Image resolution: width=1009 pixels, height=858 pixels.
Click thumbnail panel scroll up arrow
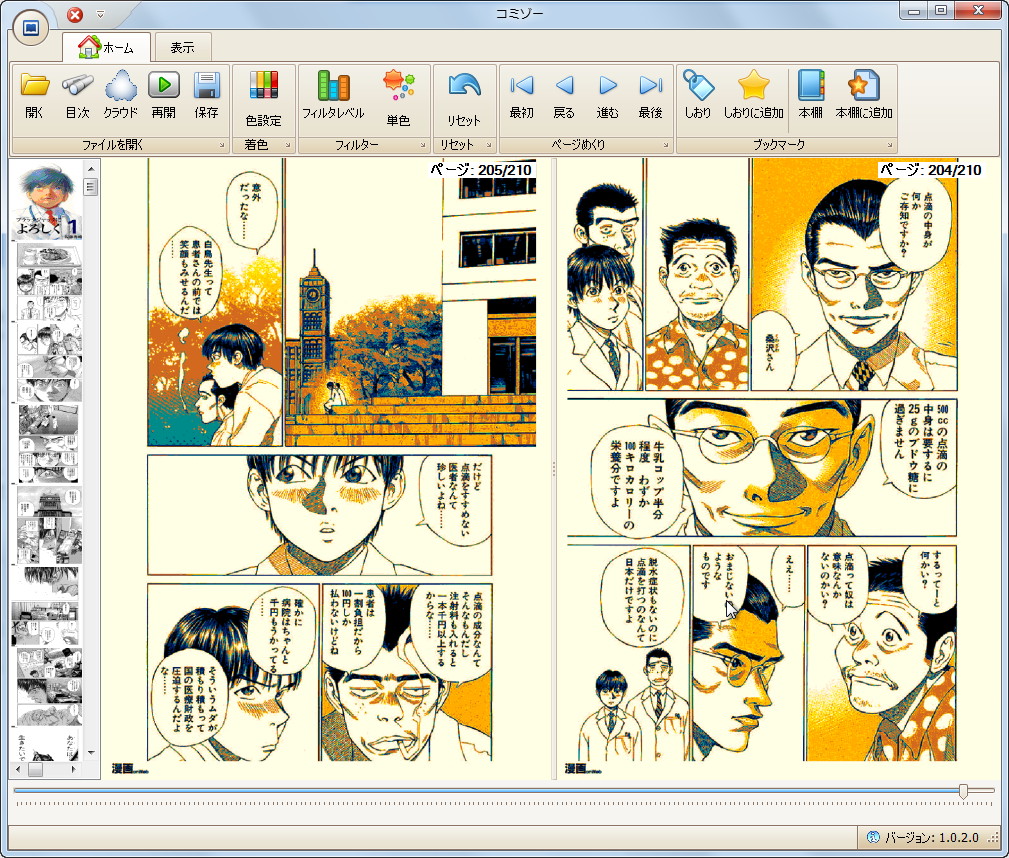pos(91,169)
